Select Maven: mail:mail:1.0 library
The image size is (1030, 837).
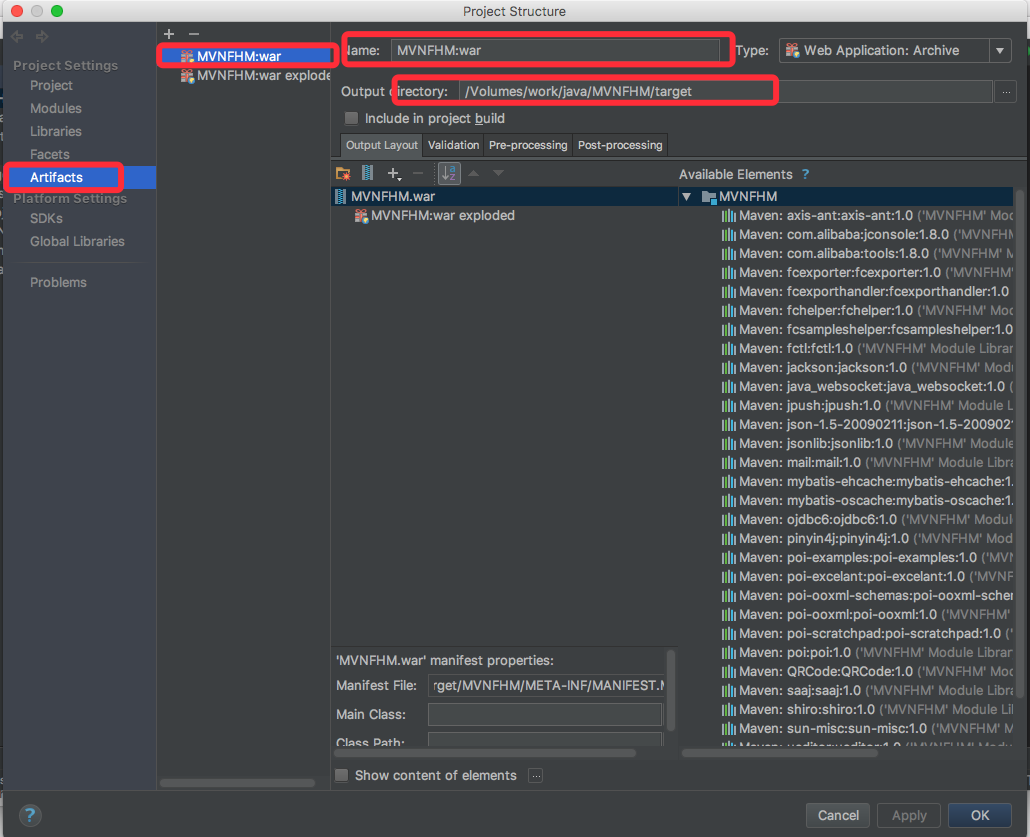866,463
